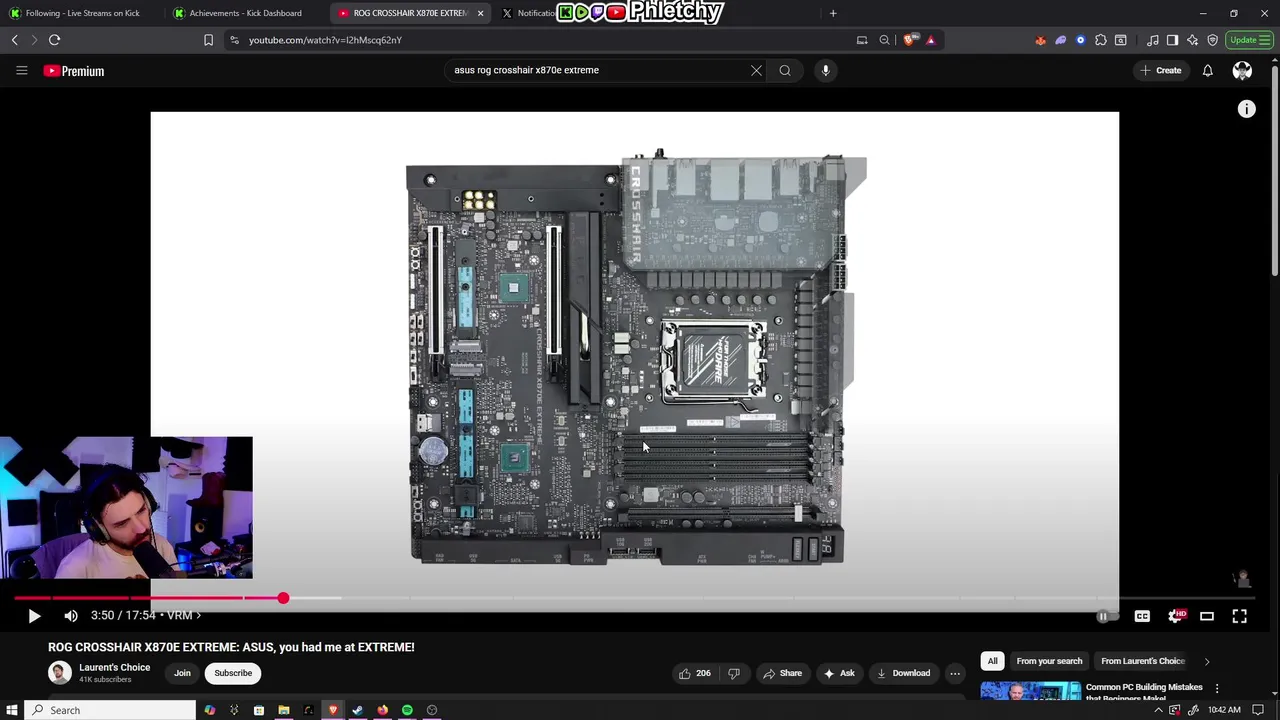
Task: Open YouTube guide hamburger menu
Action: (x=21, y=70)
